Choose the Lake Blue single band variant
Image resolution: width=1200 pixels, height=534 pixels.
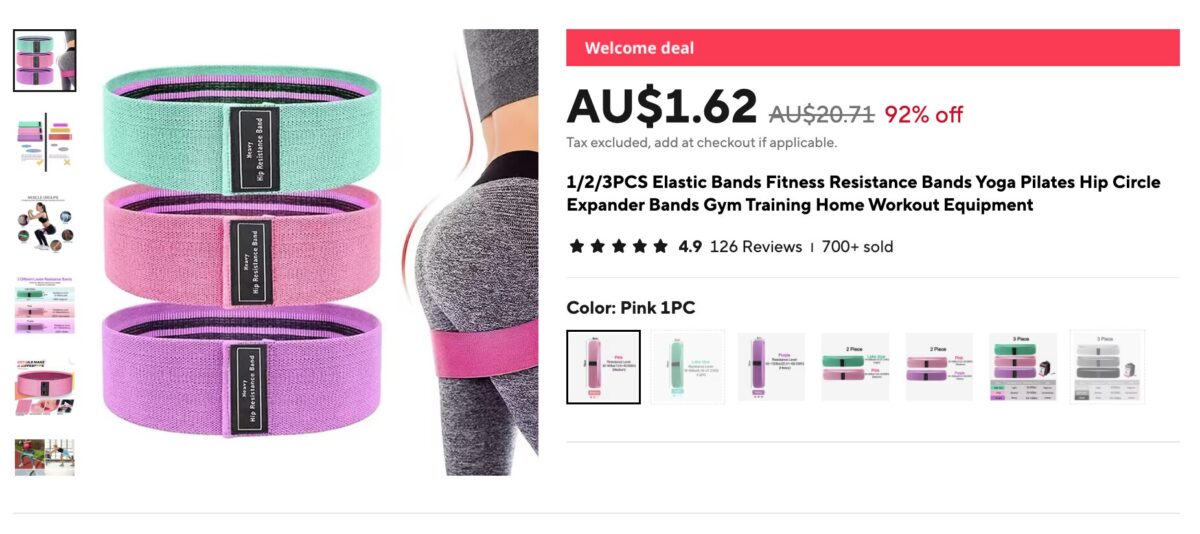coord(687,367)
